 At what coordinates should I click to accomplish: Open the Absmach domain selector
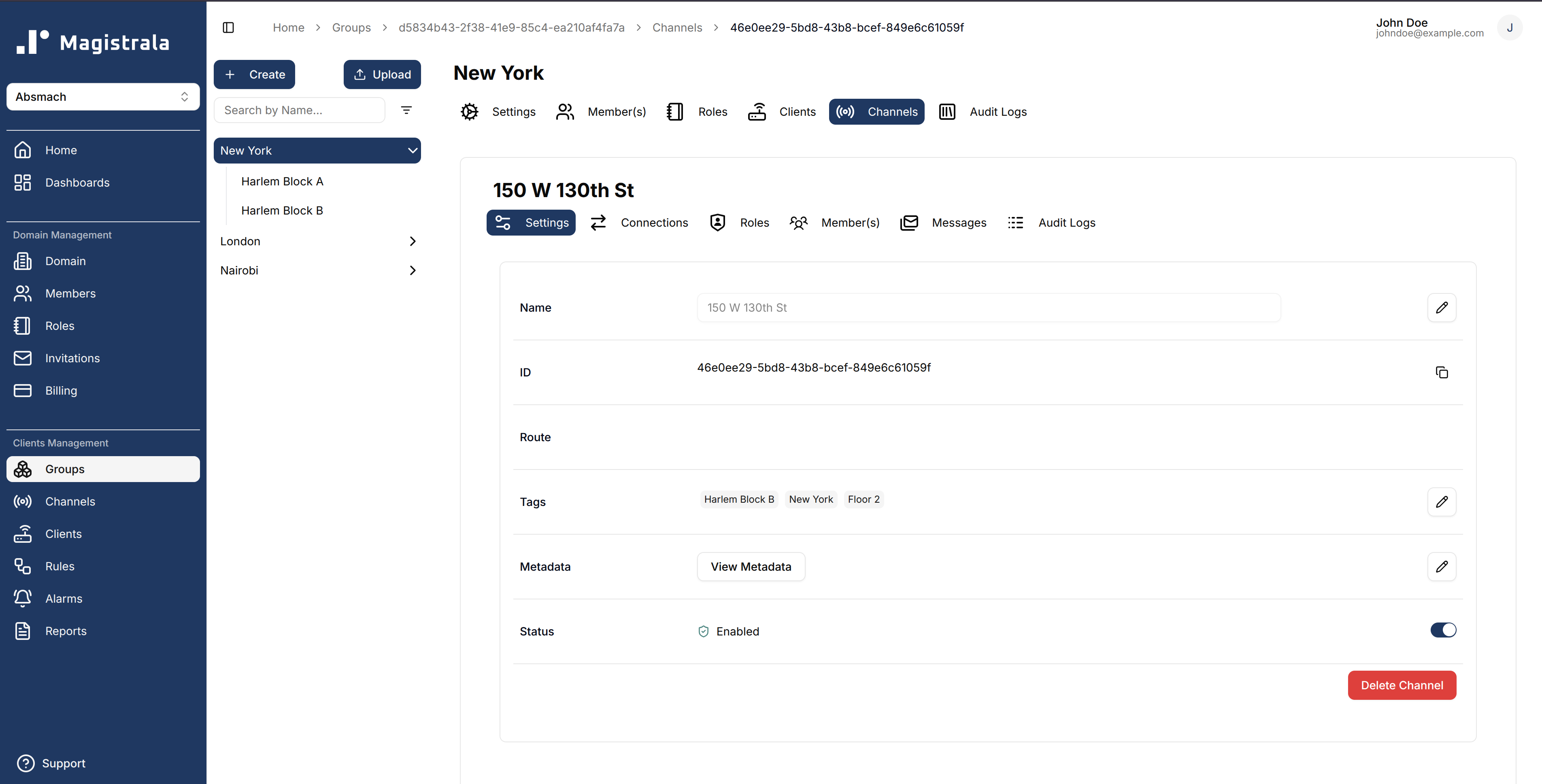(102, 96)
